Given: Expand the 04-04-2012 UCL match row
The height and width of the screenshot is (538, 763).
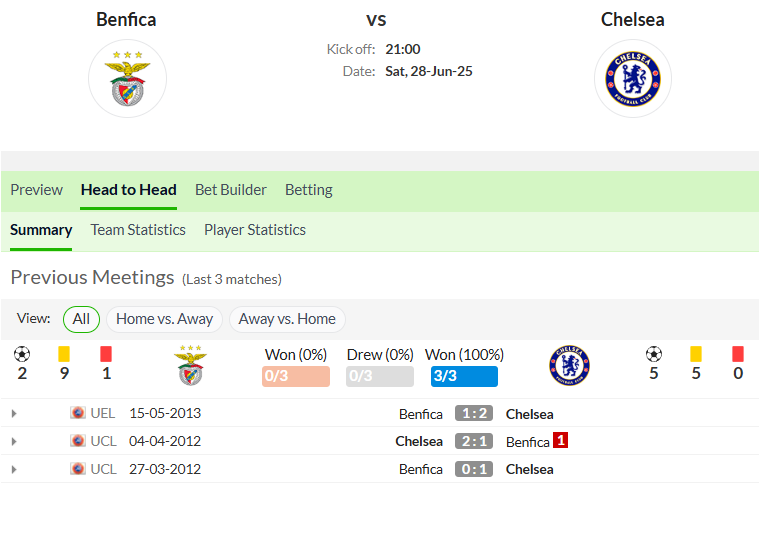Looking at the screenshot, I should coord(14,441).
